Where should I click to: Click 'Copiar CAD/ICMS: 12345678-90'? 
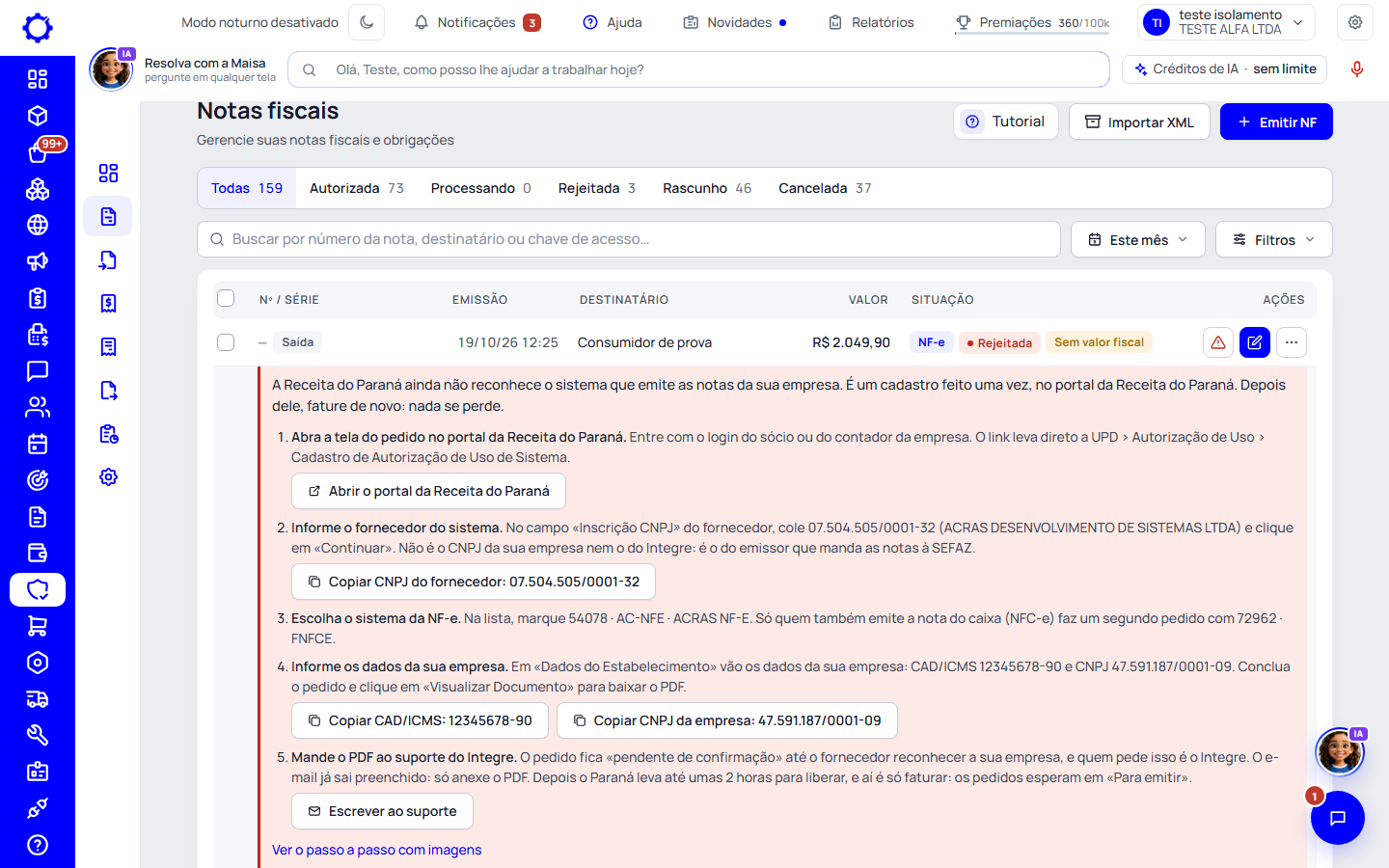point(420,720)
